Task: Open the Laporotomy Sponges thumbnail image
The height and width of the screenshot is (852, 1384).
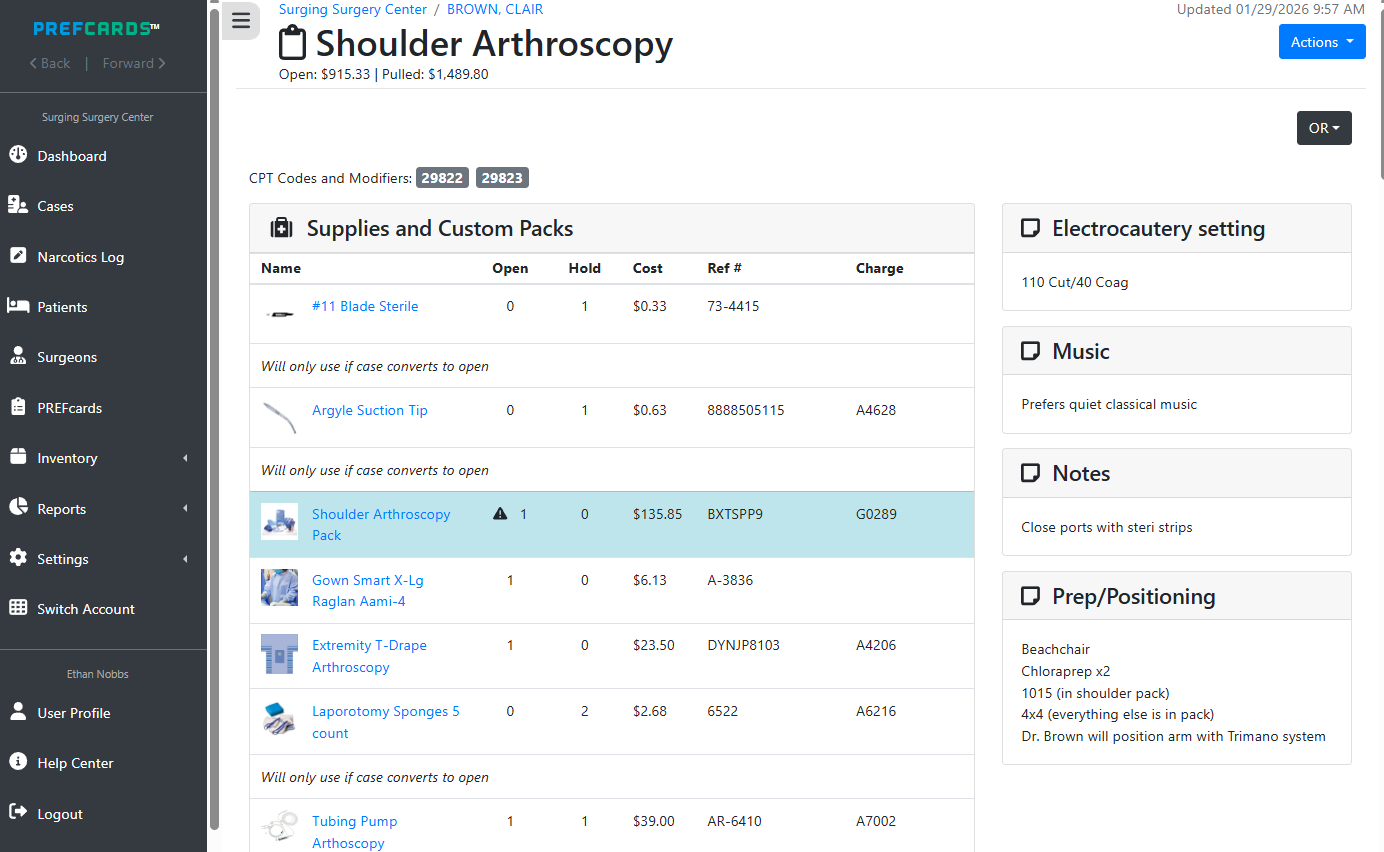Action: click(x=279, y=720)
